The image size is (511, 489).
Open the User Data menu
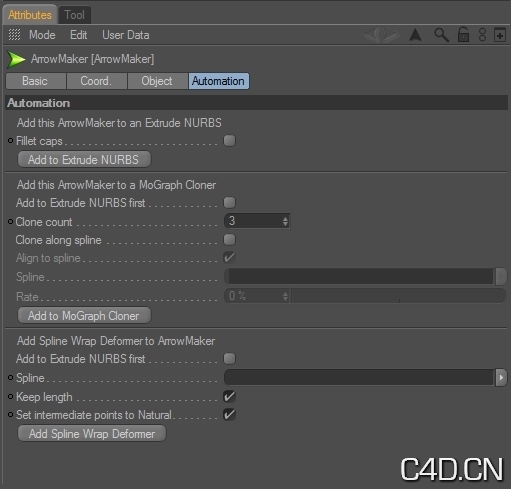(126, 35)
